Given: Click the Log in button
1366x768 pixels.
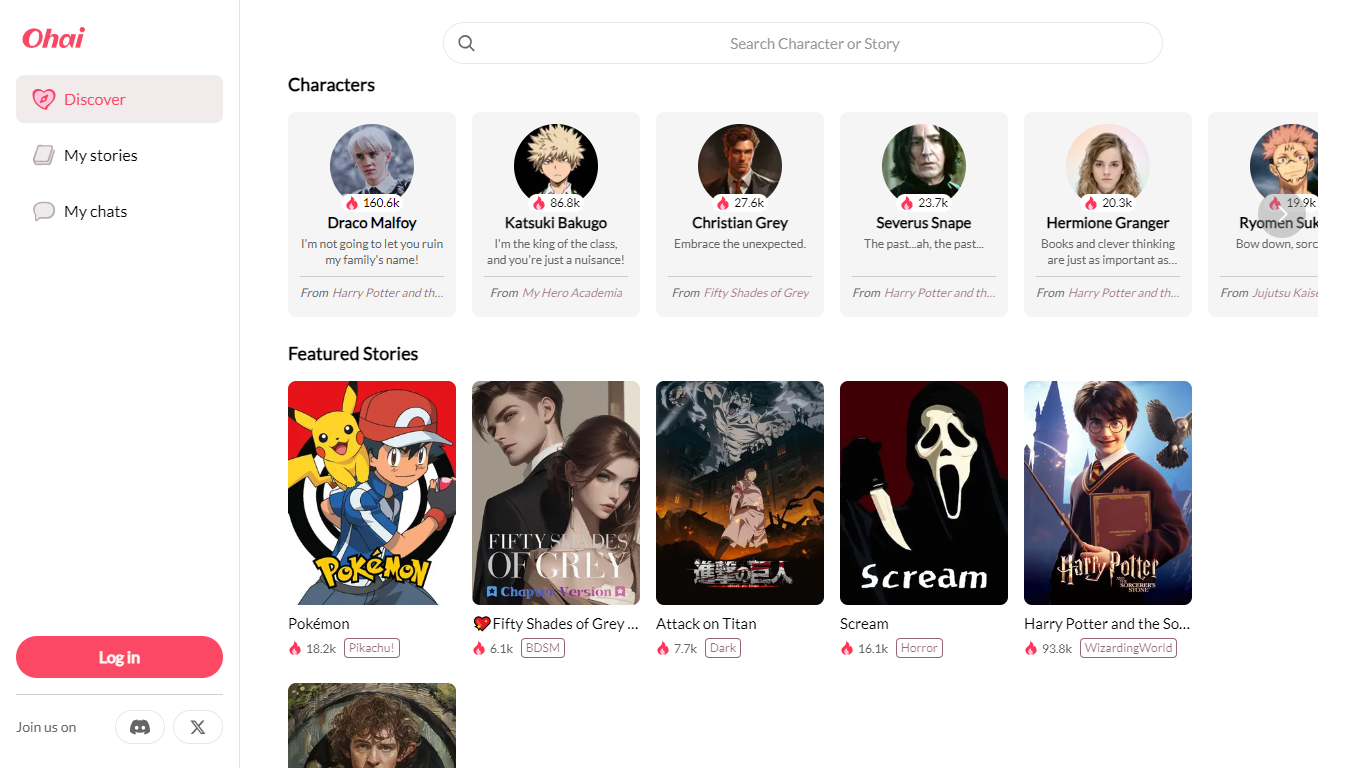Looking at the screenshot, I should [x=119, y=657].
